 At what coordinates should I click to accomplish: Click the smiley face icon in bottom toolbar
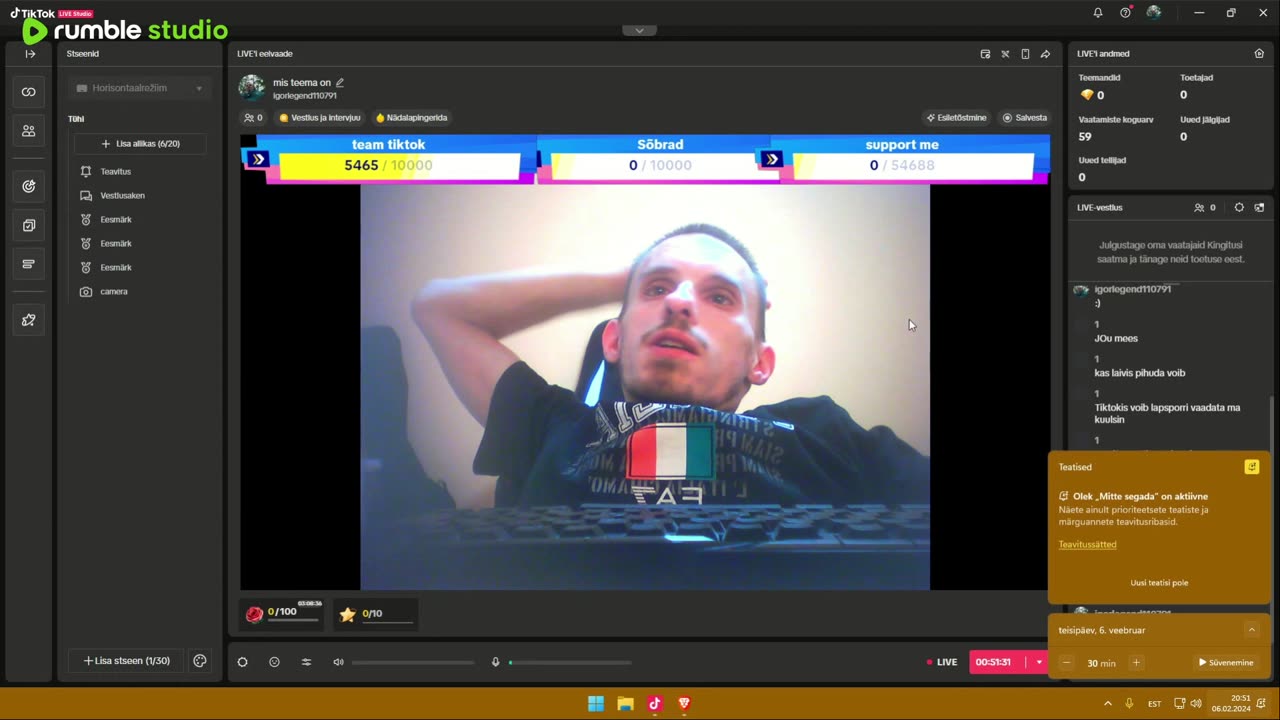point(274,662)
